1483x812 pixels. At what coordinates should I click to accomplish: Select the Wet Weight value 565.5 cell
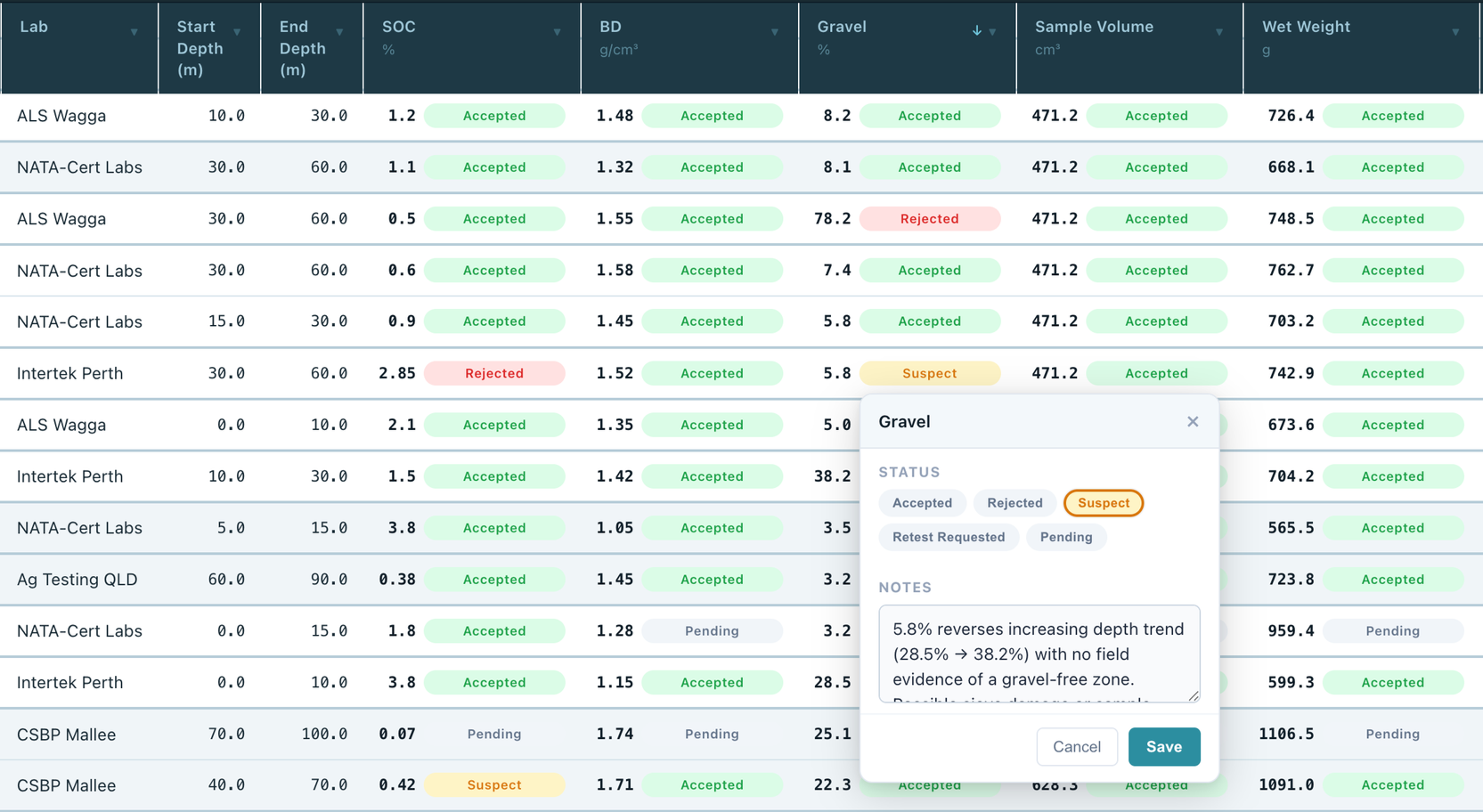[x=1291, y=528]
